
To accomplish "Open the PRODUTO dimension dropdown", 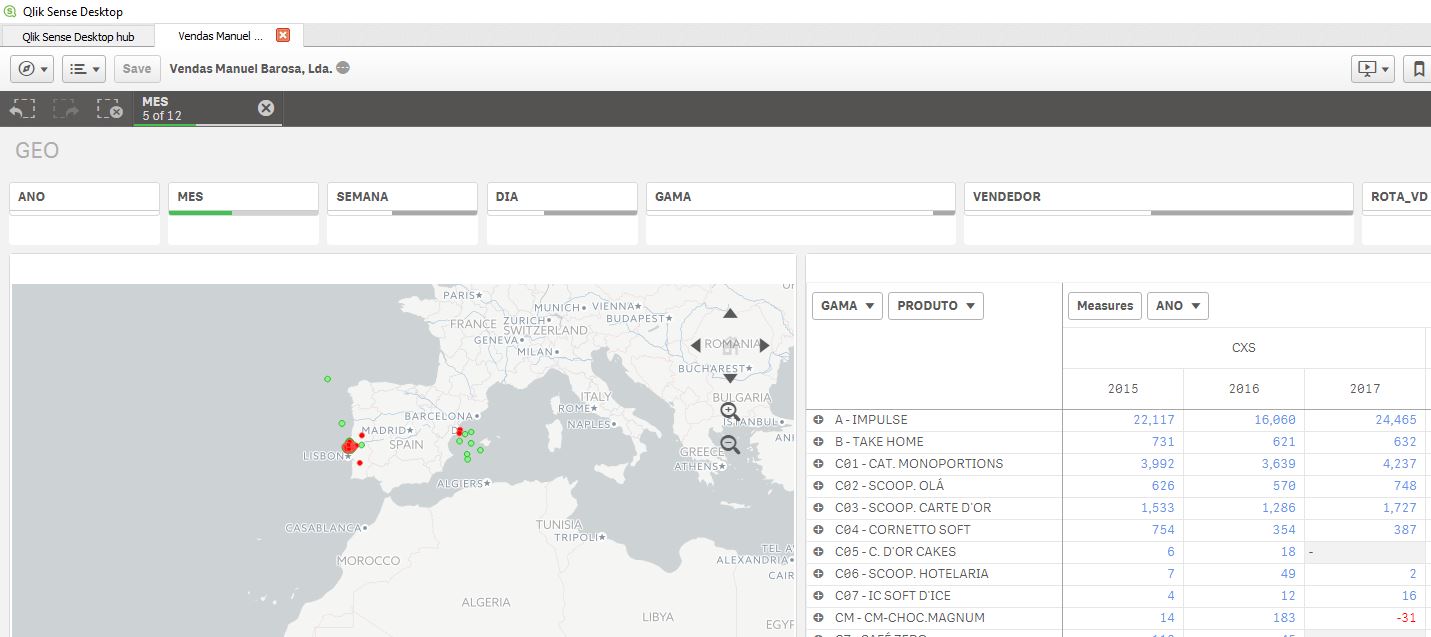I will [x=935, y=306].
